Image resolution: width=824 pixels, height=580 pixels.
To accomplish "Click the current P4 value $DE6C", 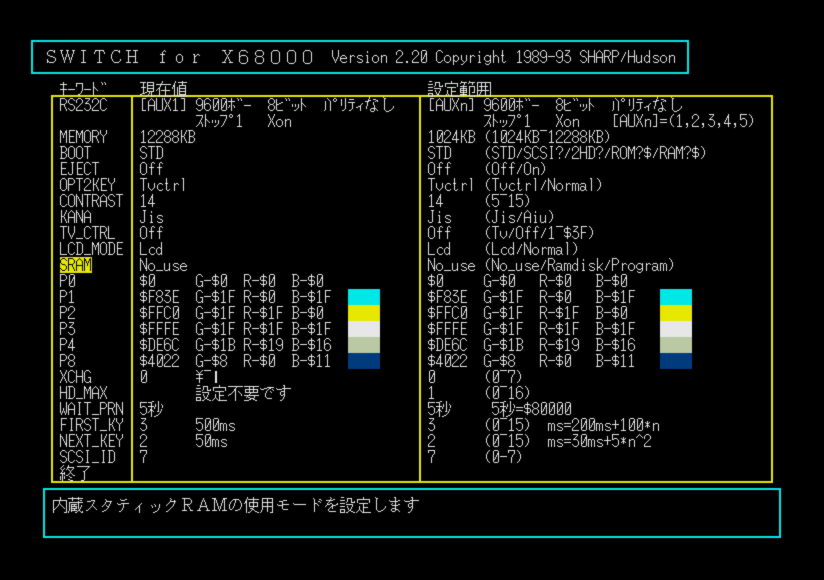I will point(159,345).
